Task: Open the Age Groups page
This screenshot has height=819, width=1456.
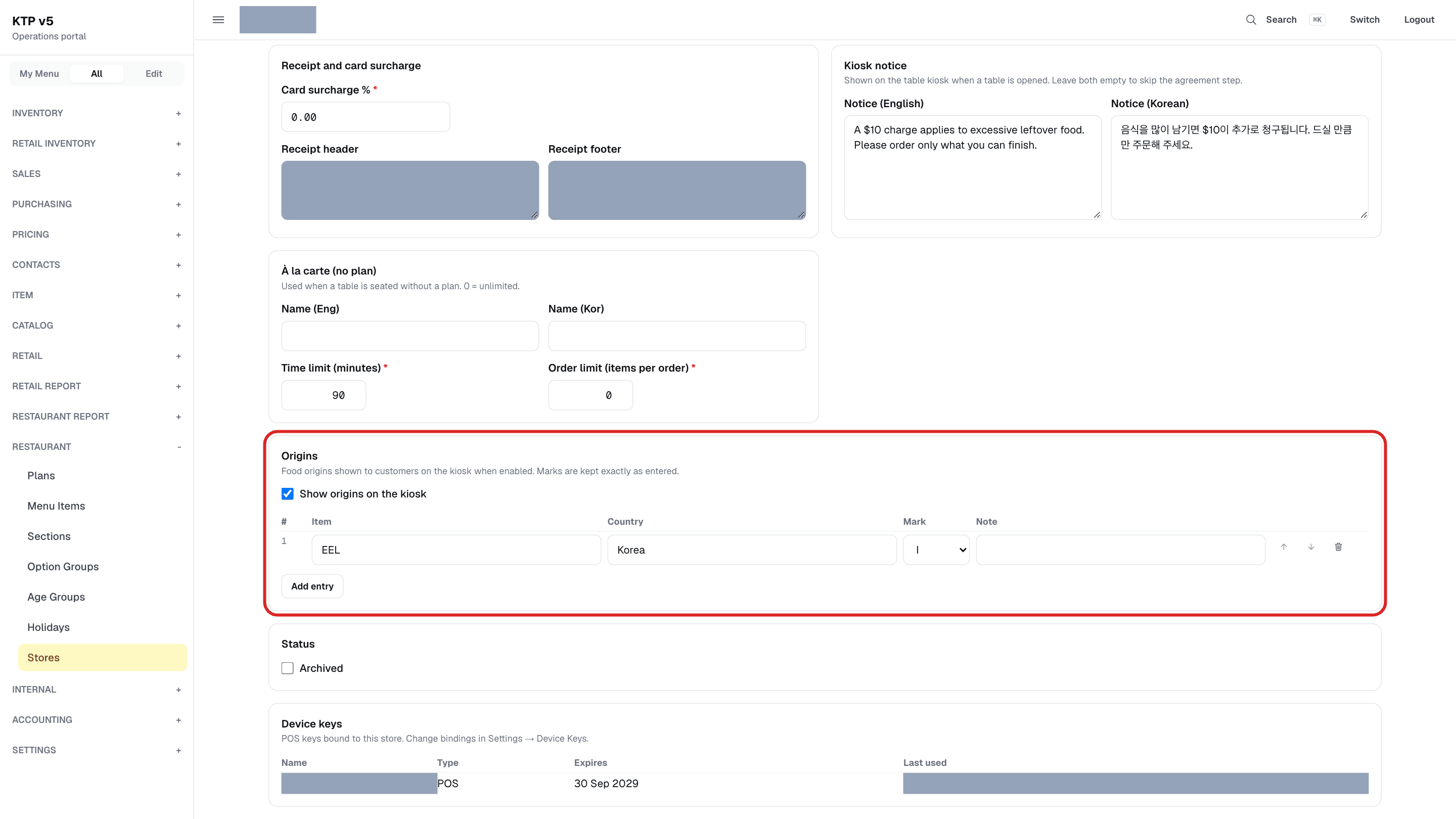Action: pos(102,597)
